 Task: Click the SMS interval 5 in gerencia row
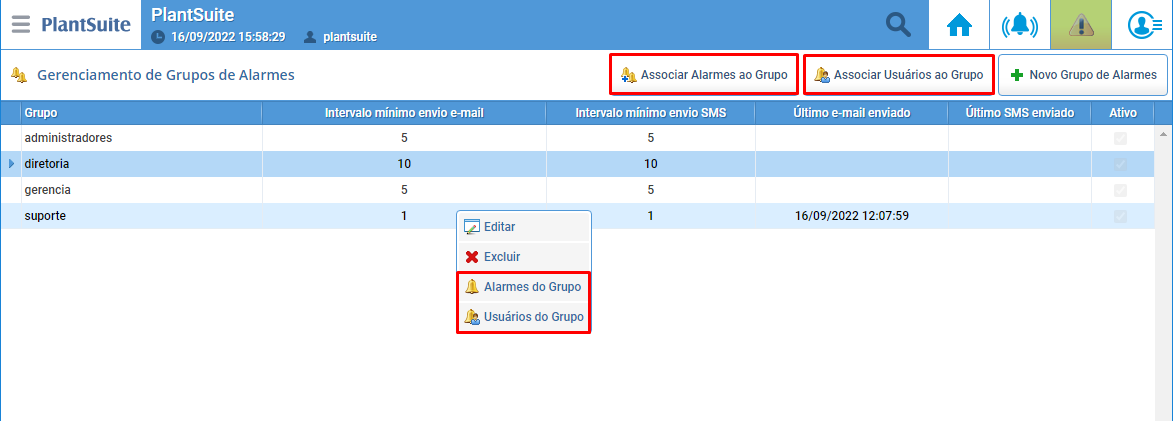[x=650, y=190]
